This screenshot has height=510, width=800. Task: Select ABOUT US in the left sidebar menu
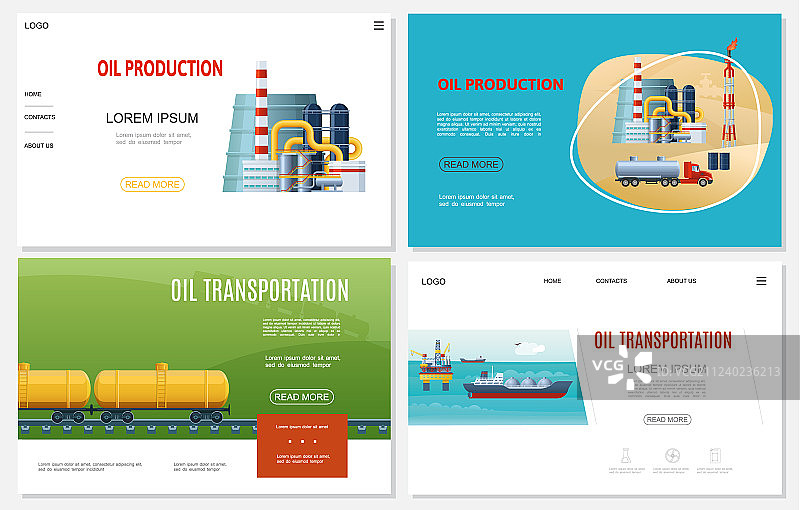[39, 145]
